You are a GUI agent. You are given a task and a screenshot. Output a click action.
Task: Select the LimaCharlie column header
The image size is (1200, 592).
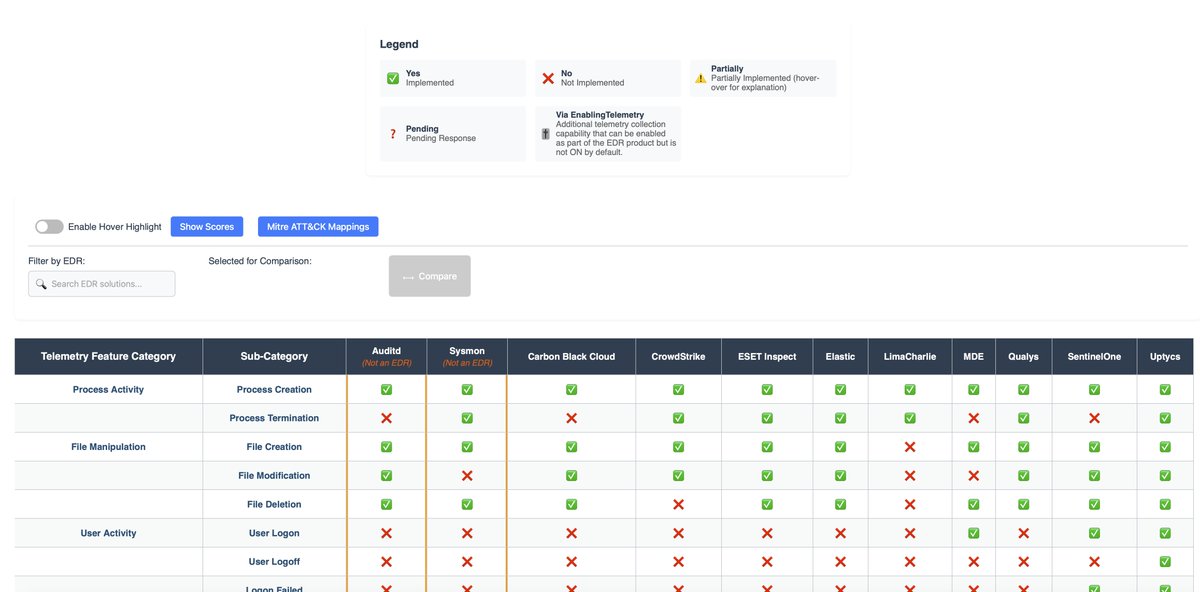910,356
